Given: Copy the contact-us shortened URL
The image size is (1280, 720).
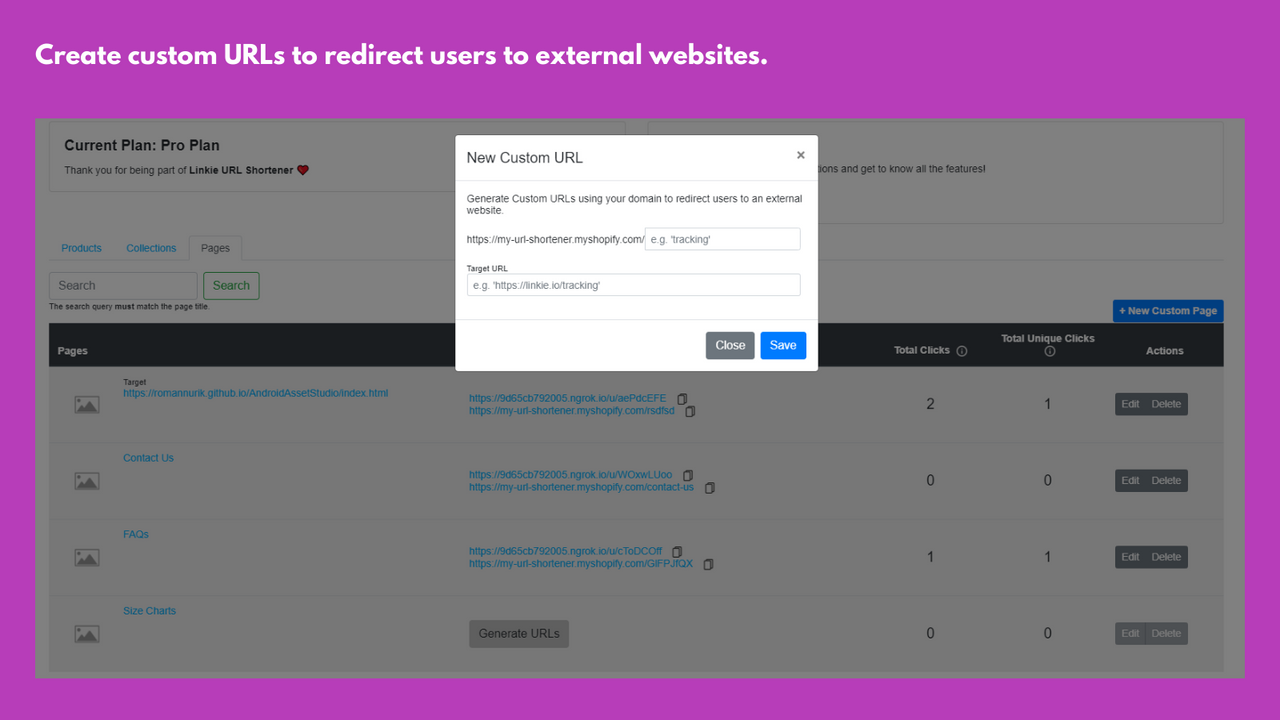Looking at the screenshot, I should [710, 487].
